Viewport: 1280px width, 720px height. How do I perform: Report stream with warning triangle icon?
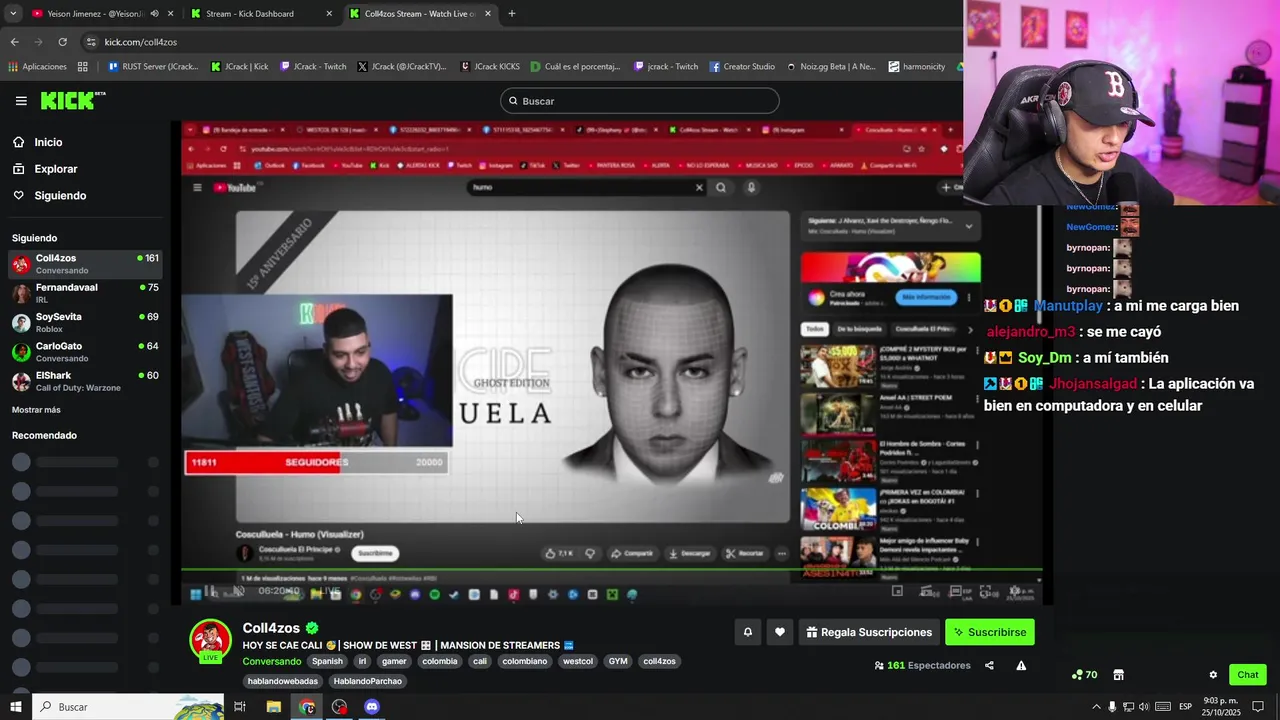click(x=1021, y=666)
